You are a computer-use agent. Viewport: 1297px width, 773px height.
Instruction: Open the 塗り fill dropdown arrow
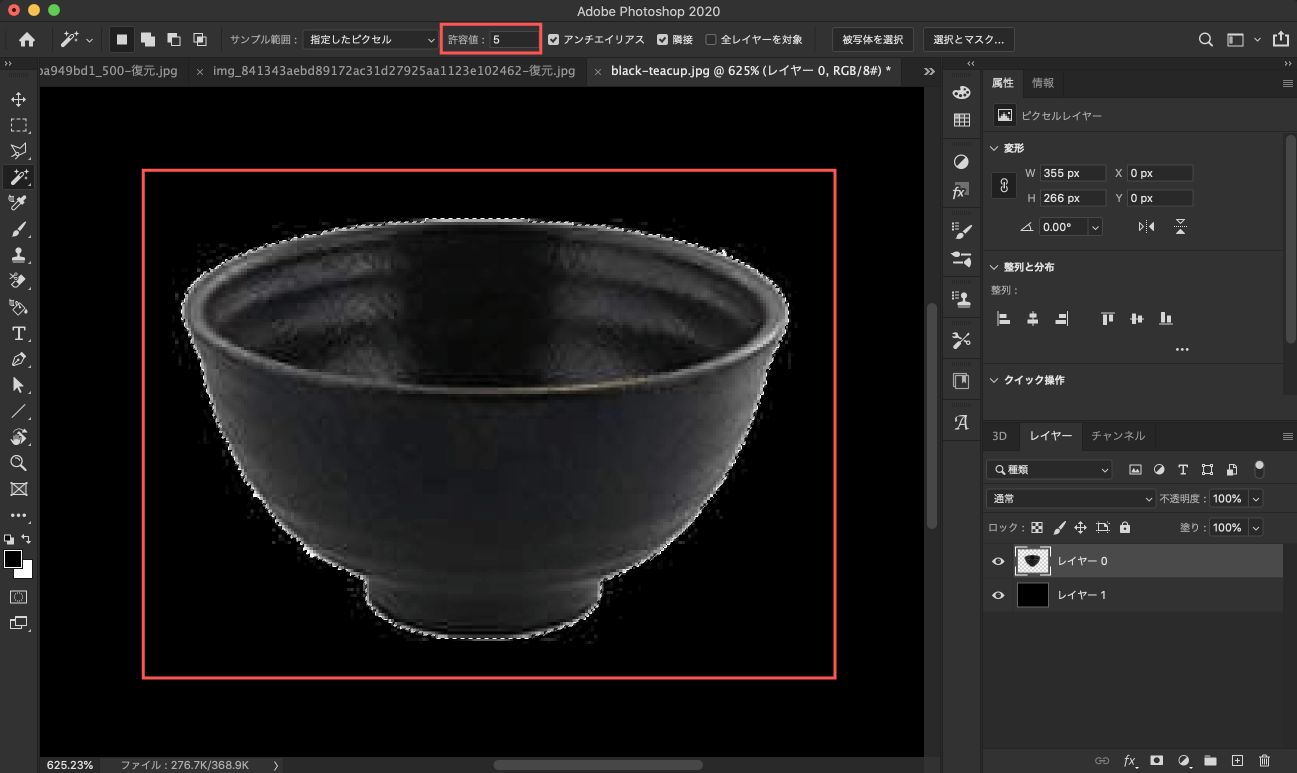click(x=1255, y=527)
